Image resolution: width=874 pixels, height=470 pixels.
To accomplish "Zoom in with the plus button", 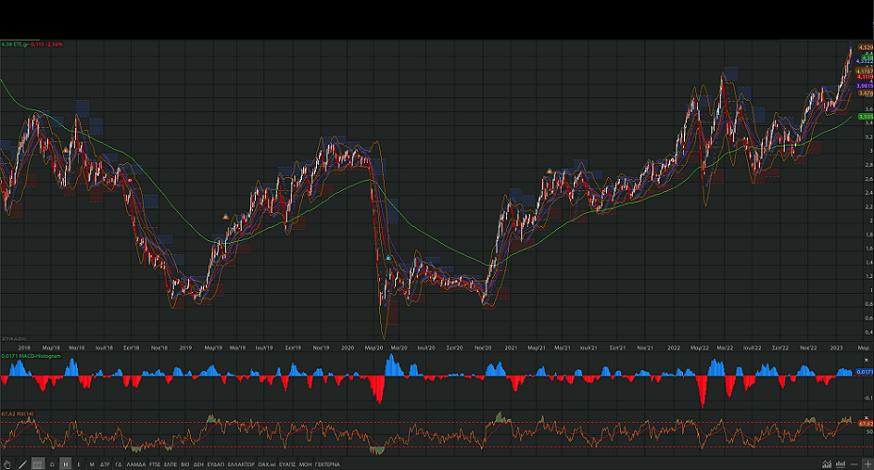I will click(x=867, y=464).
